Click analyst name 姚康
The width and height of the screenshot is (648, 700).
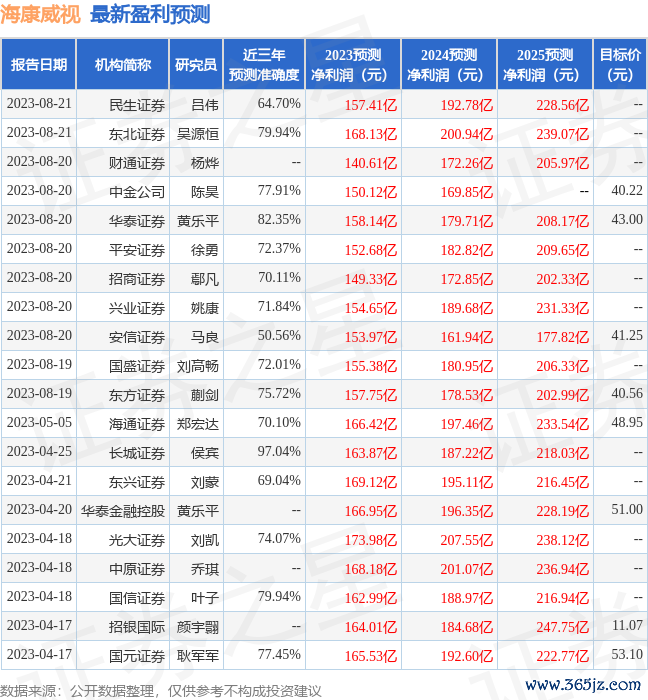click(x=205, y=308)
